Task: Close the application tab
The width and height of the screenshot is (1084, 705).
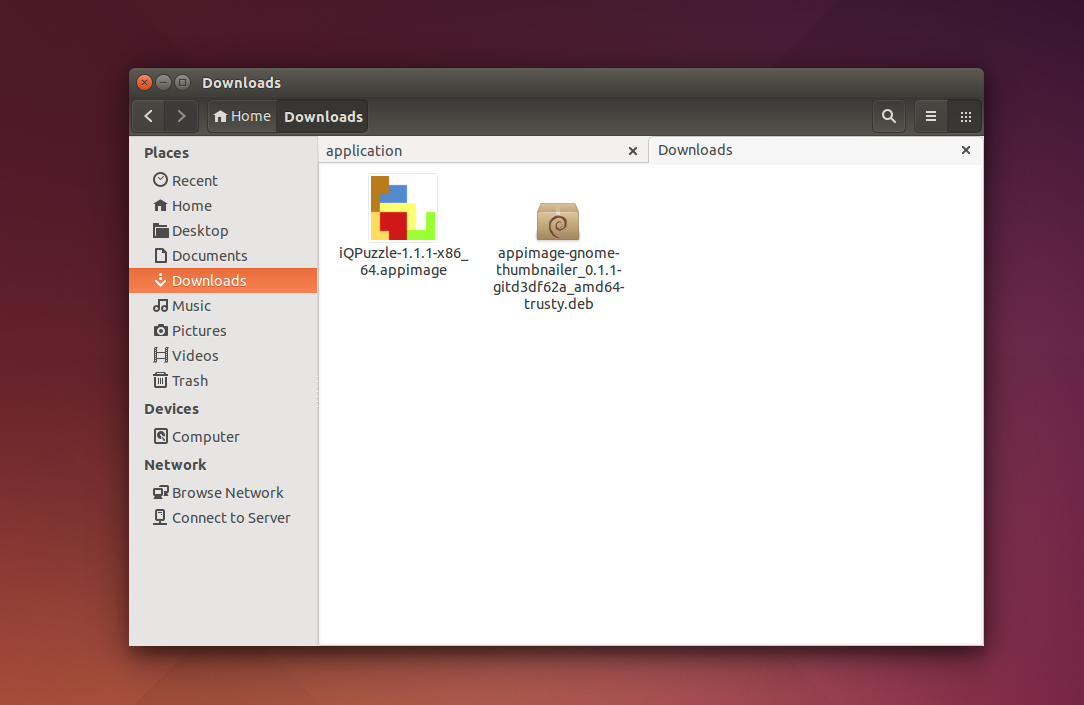Action: pos(633,151)
